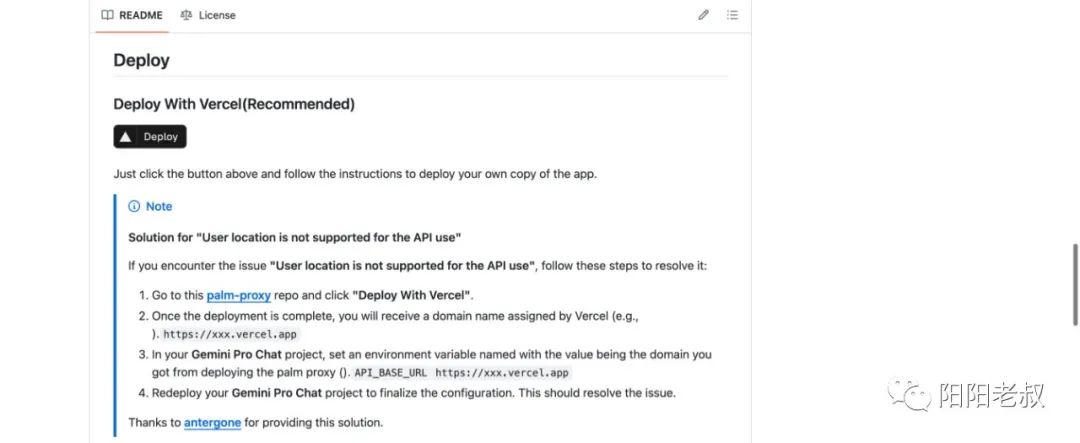Open the README outline list icon
The width and height of the screenshot is (1080, 443).
[x=732, y=15]
